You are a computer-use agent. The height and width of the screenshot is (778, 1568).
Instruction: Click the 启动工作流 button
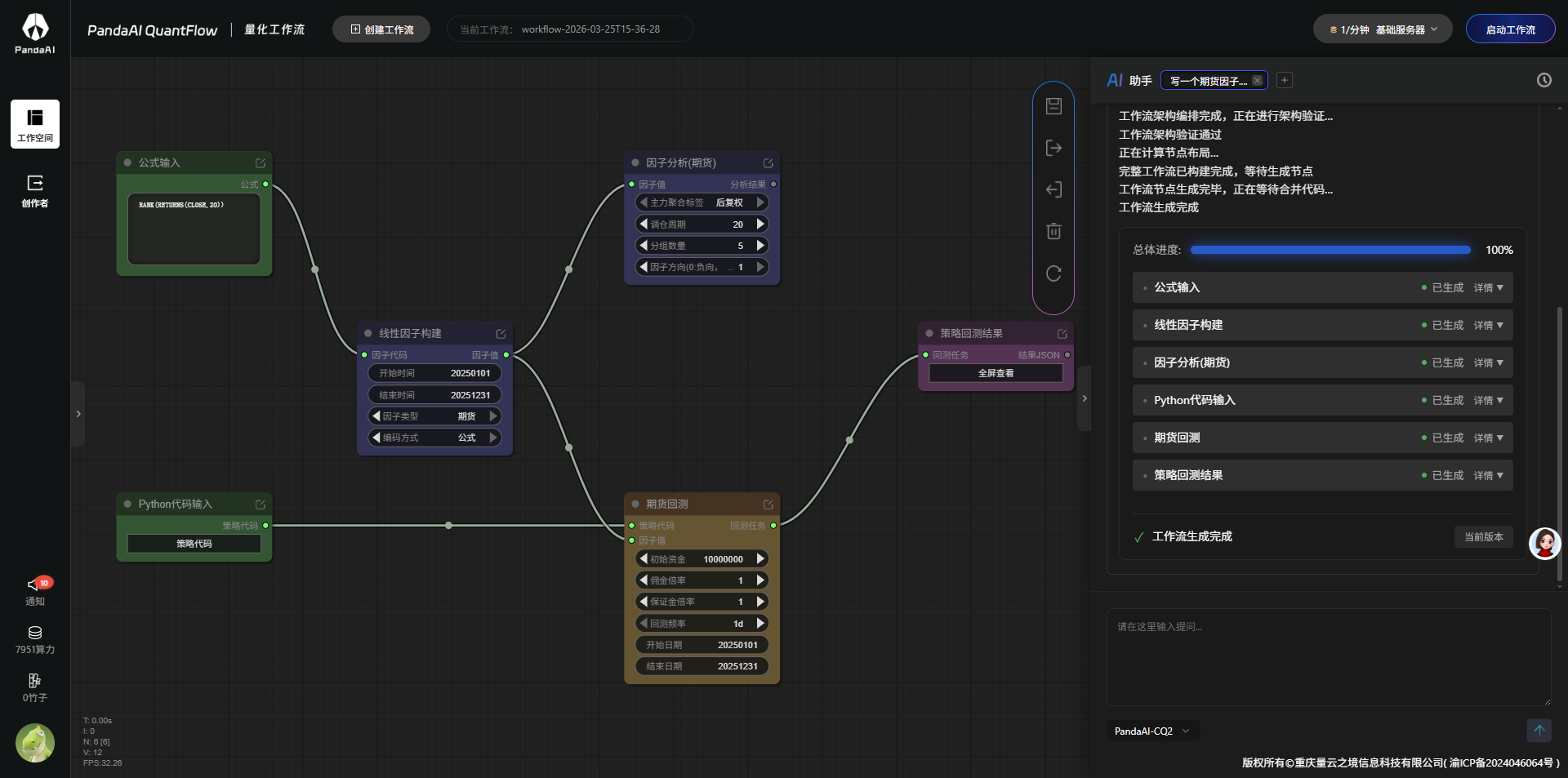tap(1510, 29)
